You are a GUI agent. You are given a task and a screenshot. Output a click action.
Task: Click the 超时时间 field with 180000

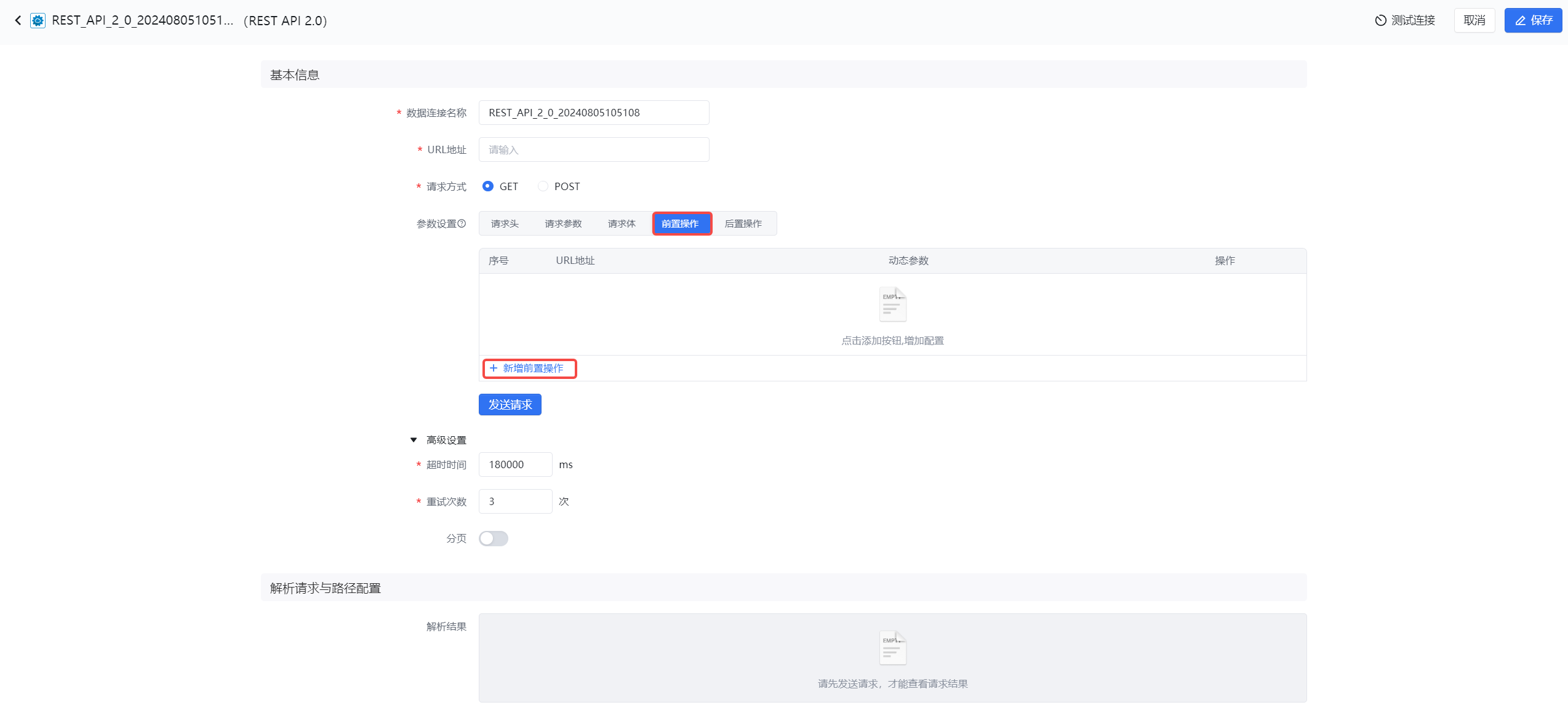point(515,464)
